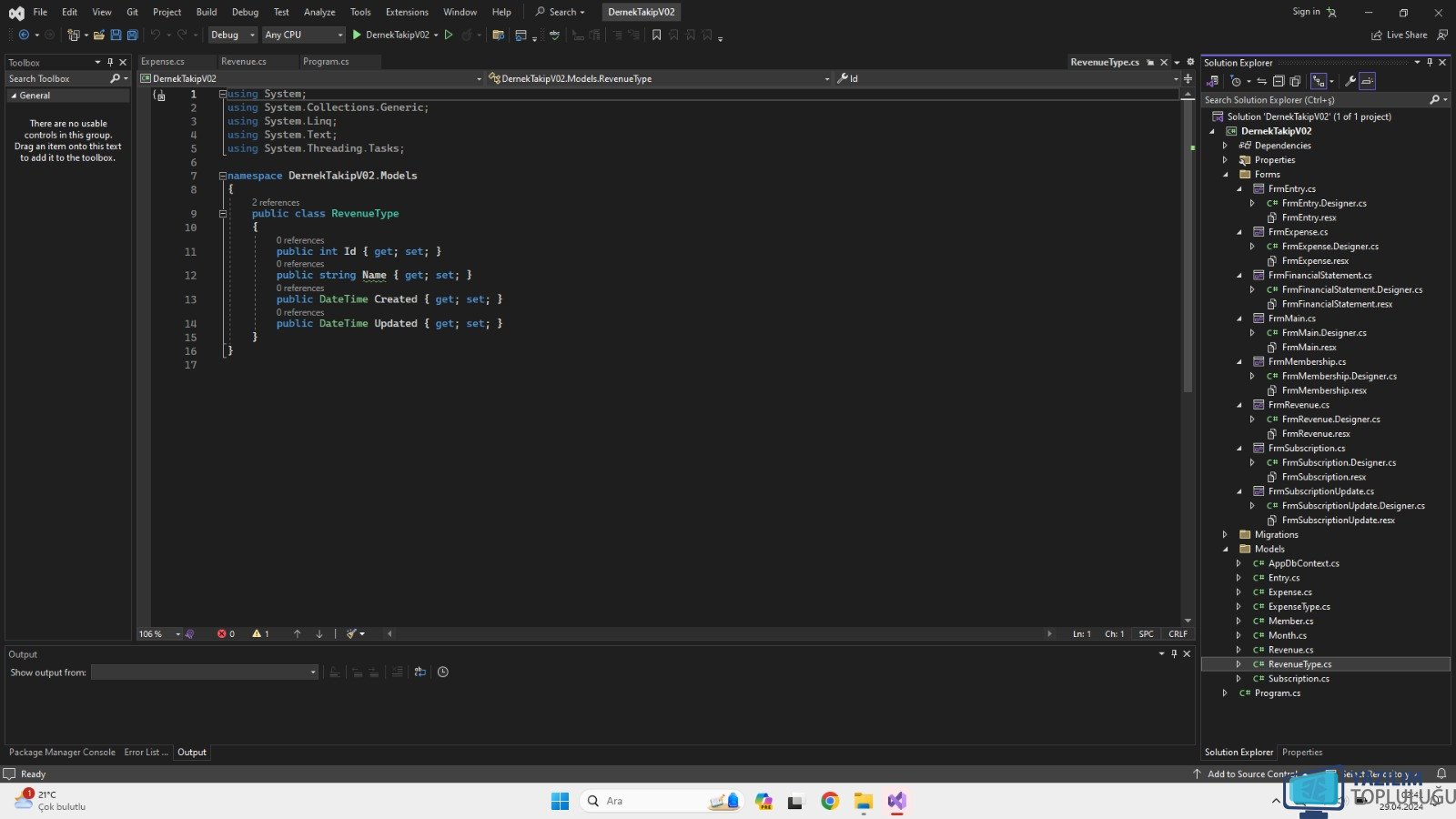Click the navigate up arrow in editor status
1456x819 pixels.
coord(297,633)
